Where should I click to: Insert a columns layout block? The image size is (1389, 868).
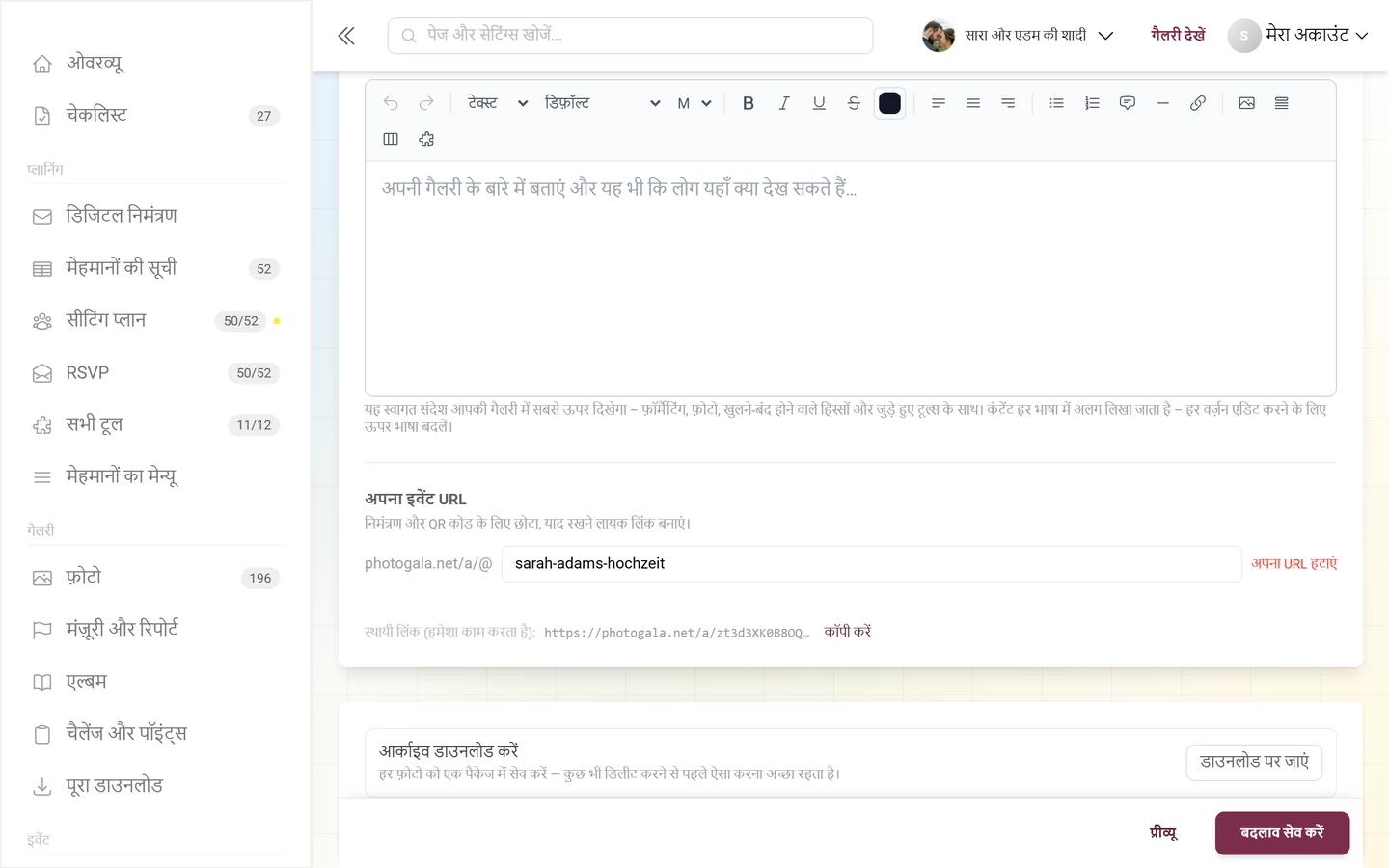coord(391,139)
